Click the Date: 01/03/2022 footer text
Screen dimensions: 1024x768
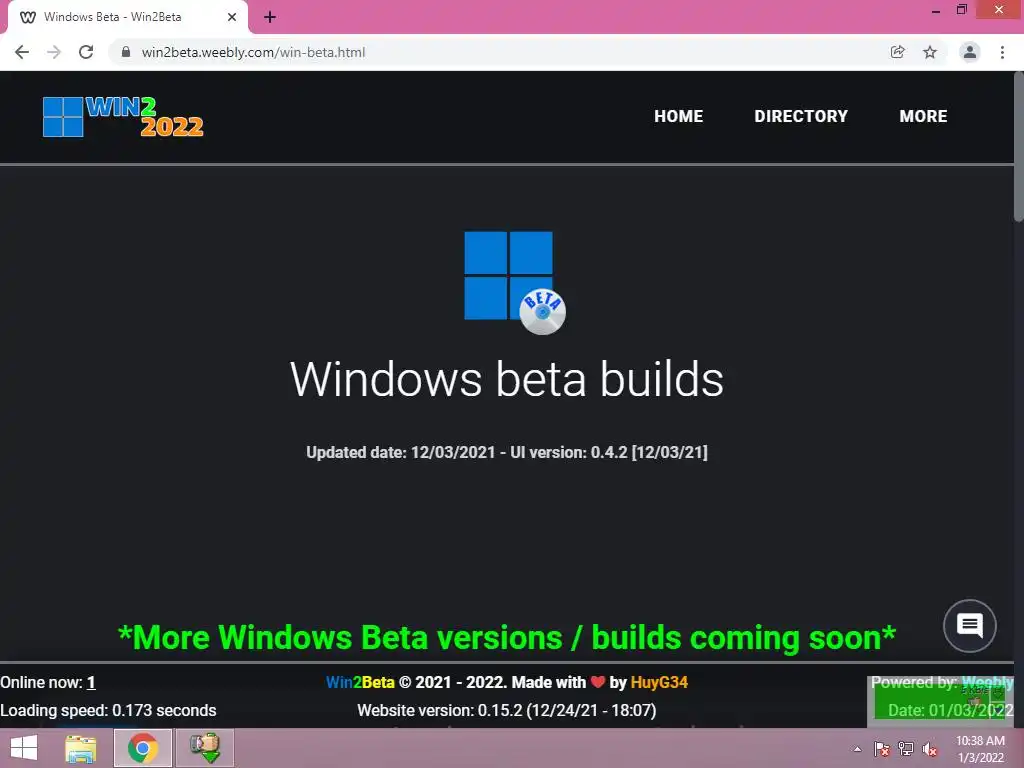(950, 711)
